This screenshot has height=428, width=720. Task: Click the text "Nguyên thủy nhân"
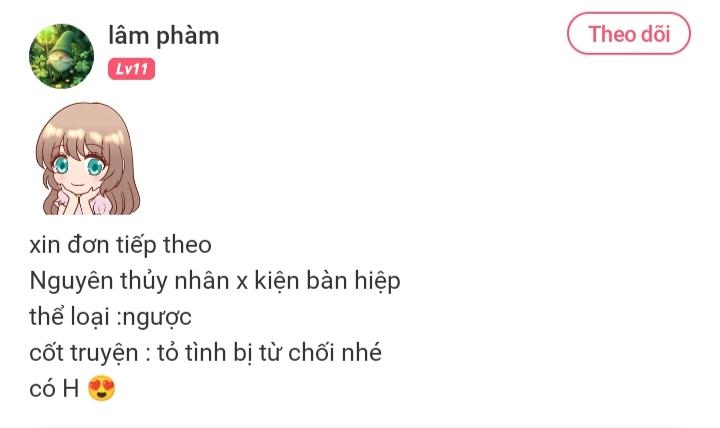129,281
